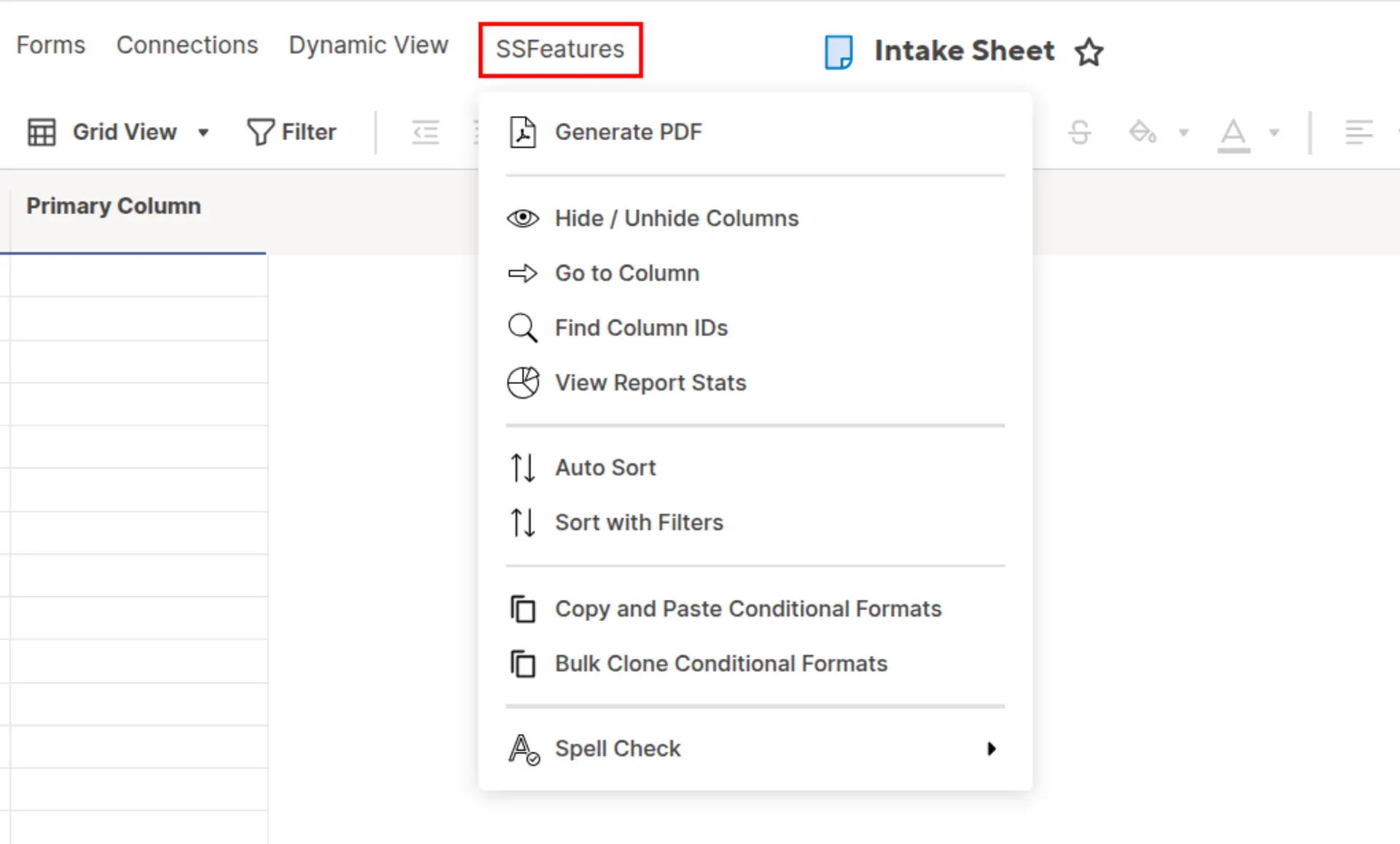Click the Generate PDF document icon
Image resolution: width=1400 pixels, height=844 pixels.
pyautogui.click(x=522, y=132)
